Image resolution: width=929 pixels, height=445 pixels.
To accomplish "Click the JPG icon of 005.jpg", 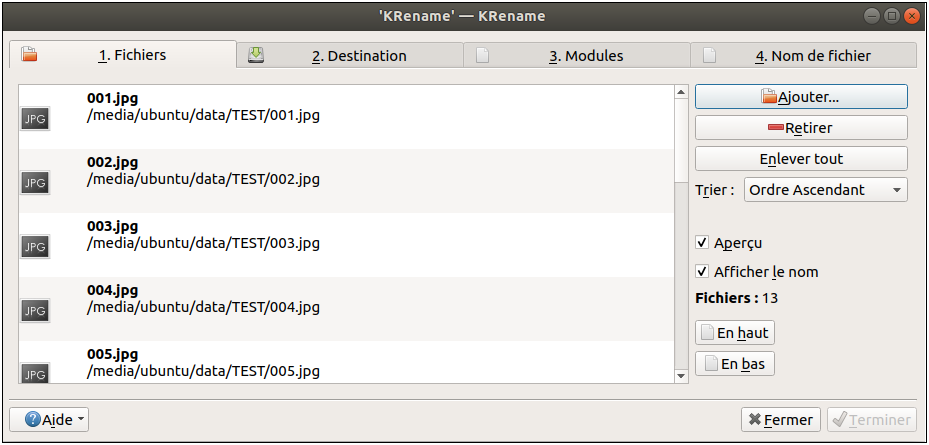I will pos(35,373).
